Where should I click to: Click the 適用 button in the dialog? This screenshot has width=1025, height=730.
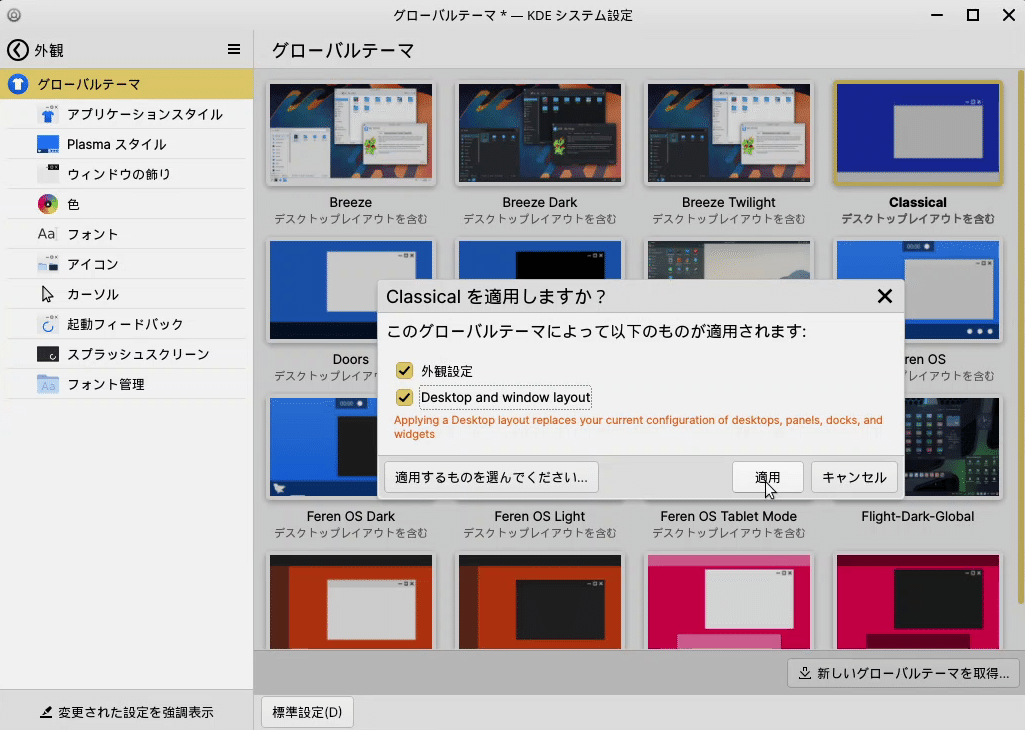pyautogui.click(x=767, y=477)
